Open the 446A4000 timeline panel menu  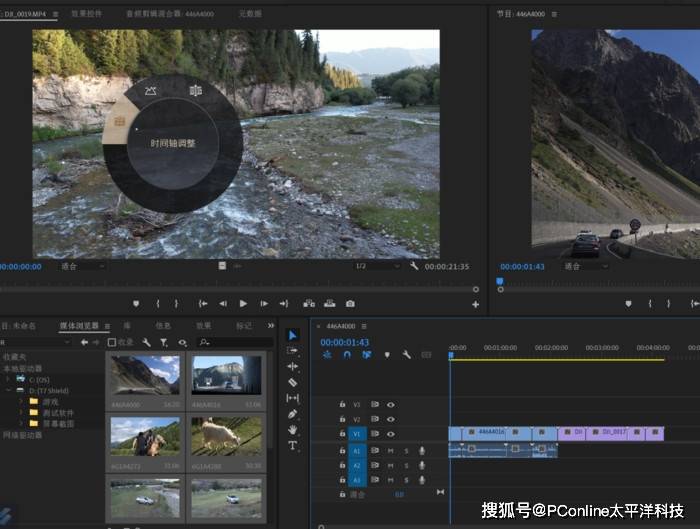(364, 326)
